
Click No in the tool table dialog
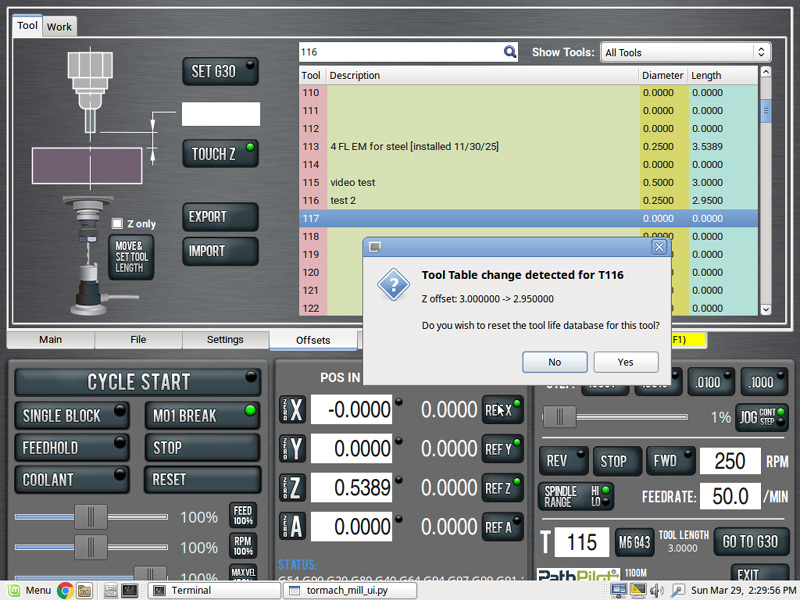tap(554, 362)
